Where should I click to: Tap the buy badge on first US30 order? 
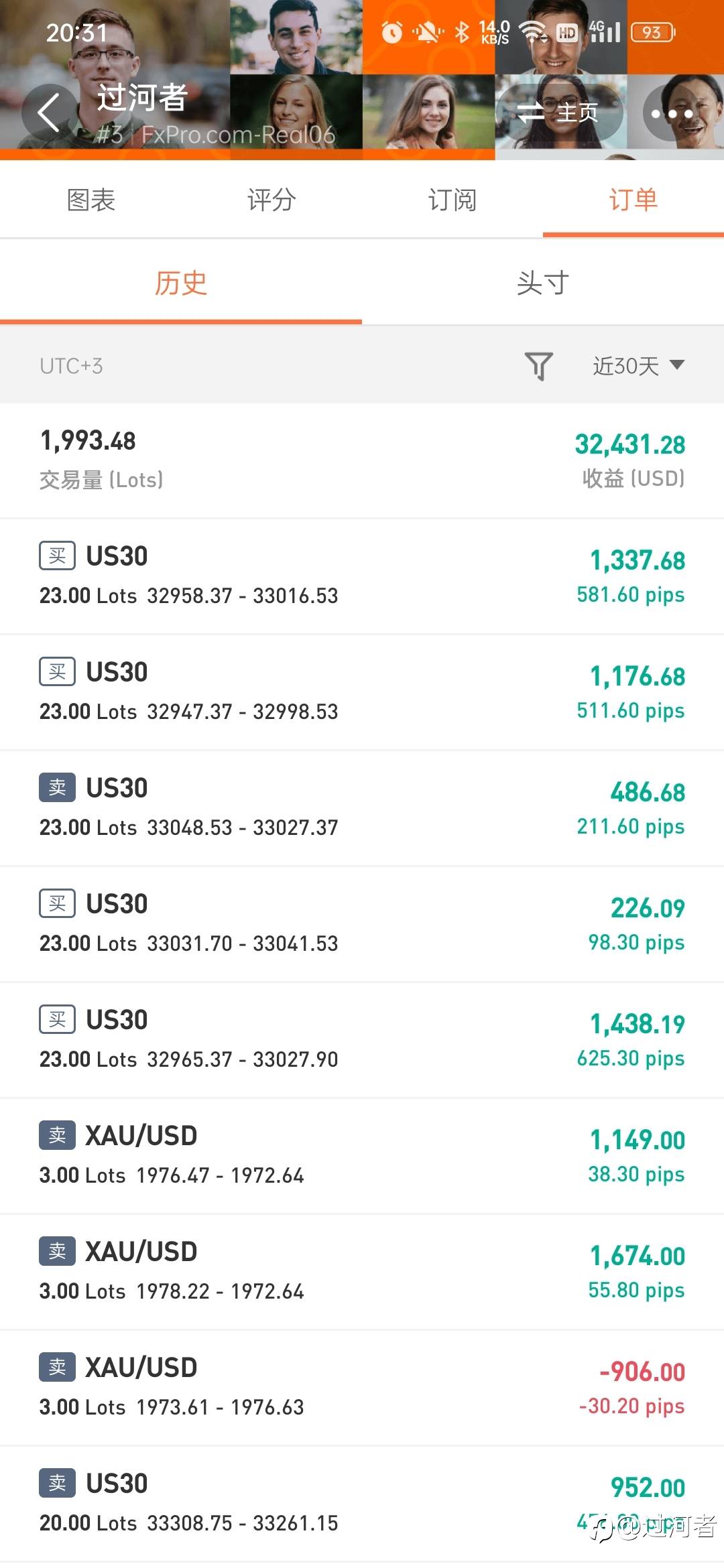click(57, 556)
